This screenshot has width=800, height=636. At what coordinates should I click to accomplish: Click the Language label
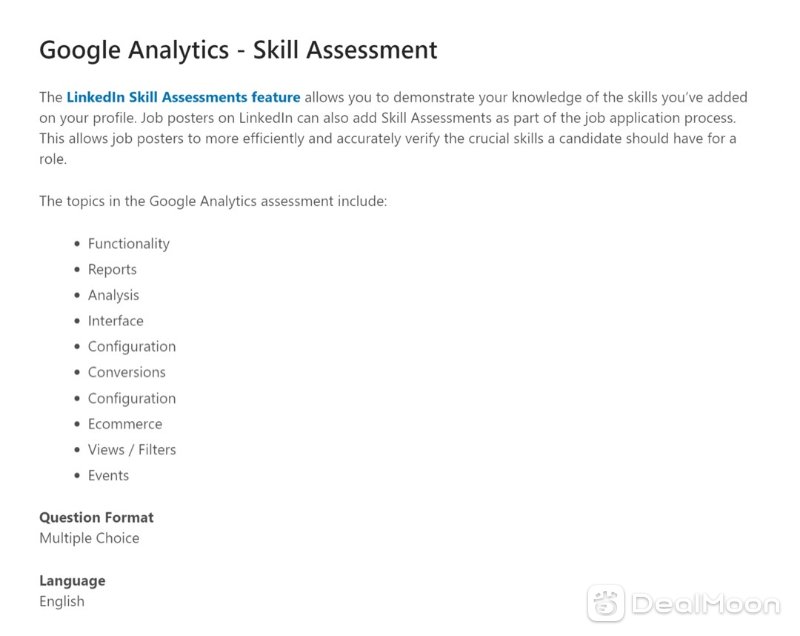[72, 581]
